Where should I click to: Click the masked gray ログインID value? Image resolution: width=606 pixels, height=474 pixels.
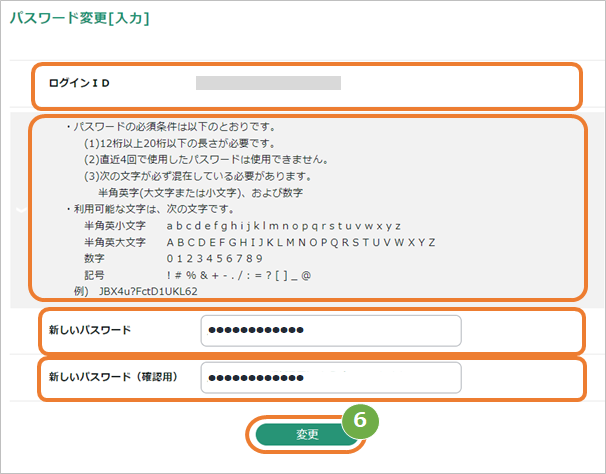click(x=268, y=83)
